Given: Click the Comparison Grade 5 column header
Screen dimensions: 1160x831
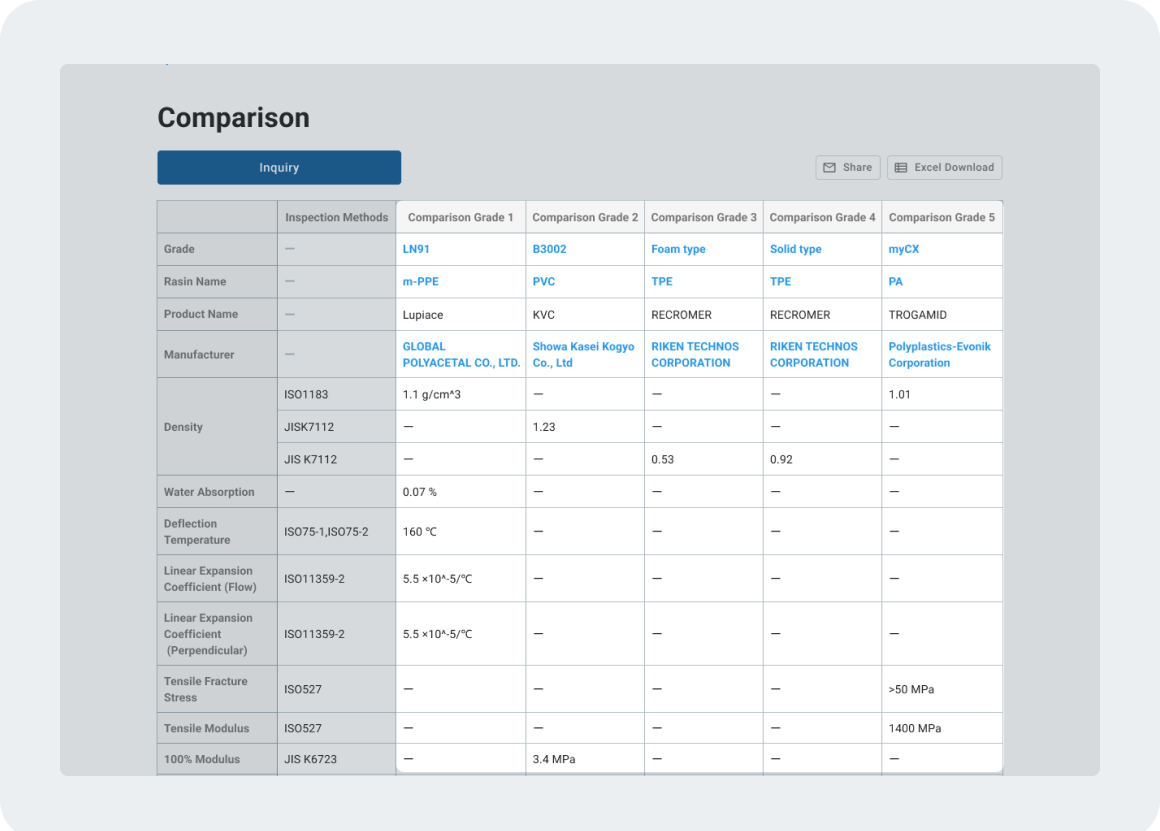Looking at the screenshot, I should 941,217.
